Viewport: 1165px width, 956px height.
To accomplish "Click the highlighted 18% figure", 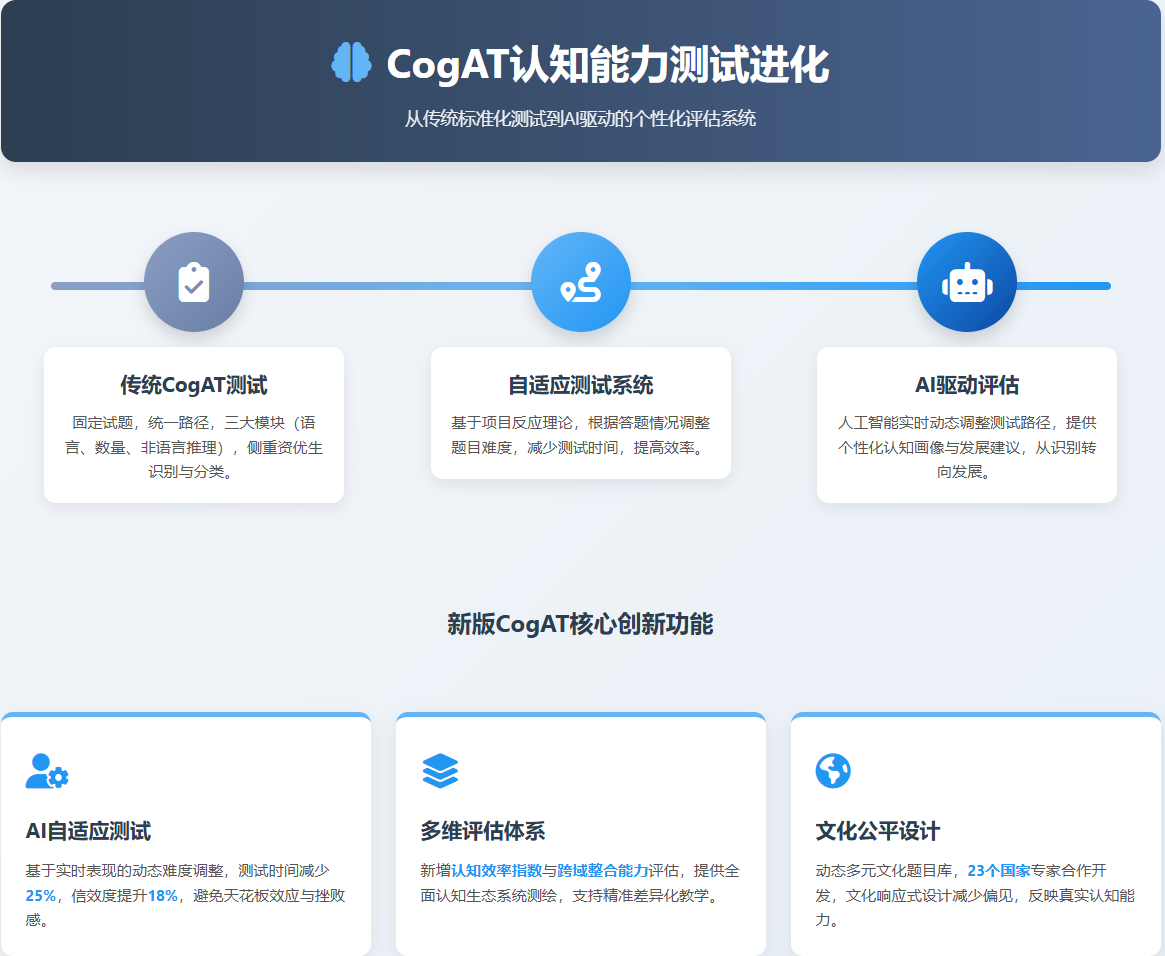I will pos(162,895).
